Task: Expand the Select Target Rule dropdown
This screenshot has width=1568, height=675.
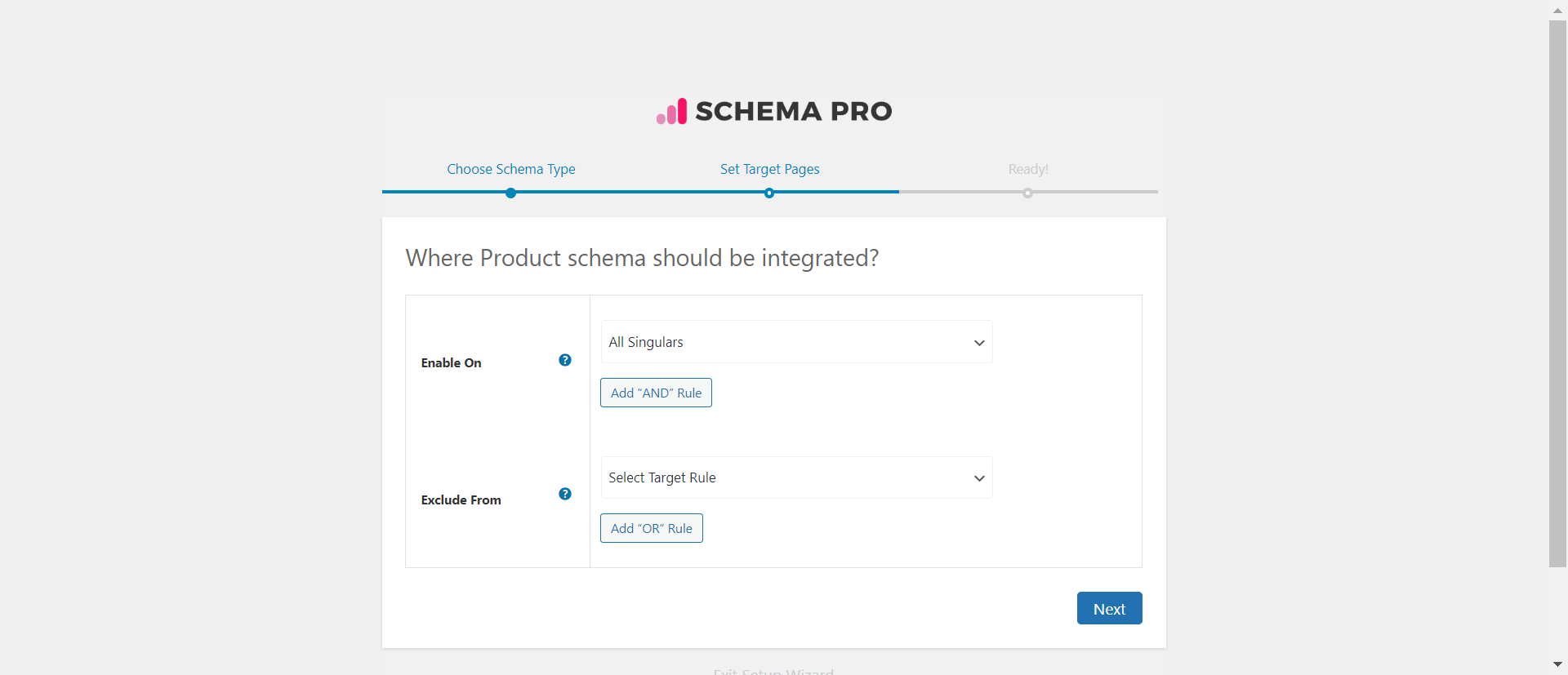Action: pos(796,477)
